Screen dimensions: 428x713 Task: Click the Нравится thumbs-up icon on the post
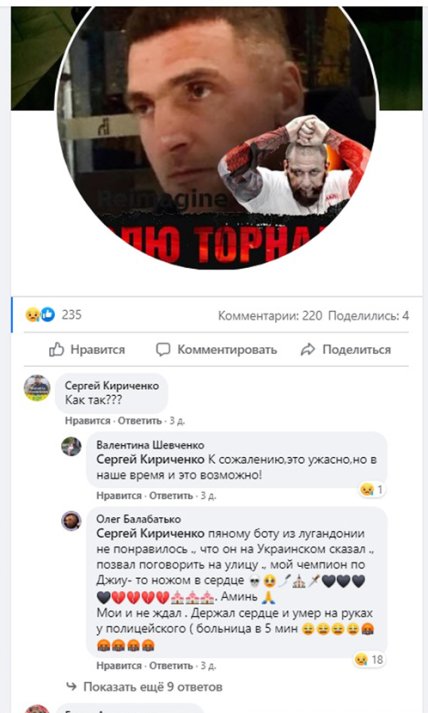[x=56, y=350]
